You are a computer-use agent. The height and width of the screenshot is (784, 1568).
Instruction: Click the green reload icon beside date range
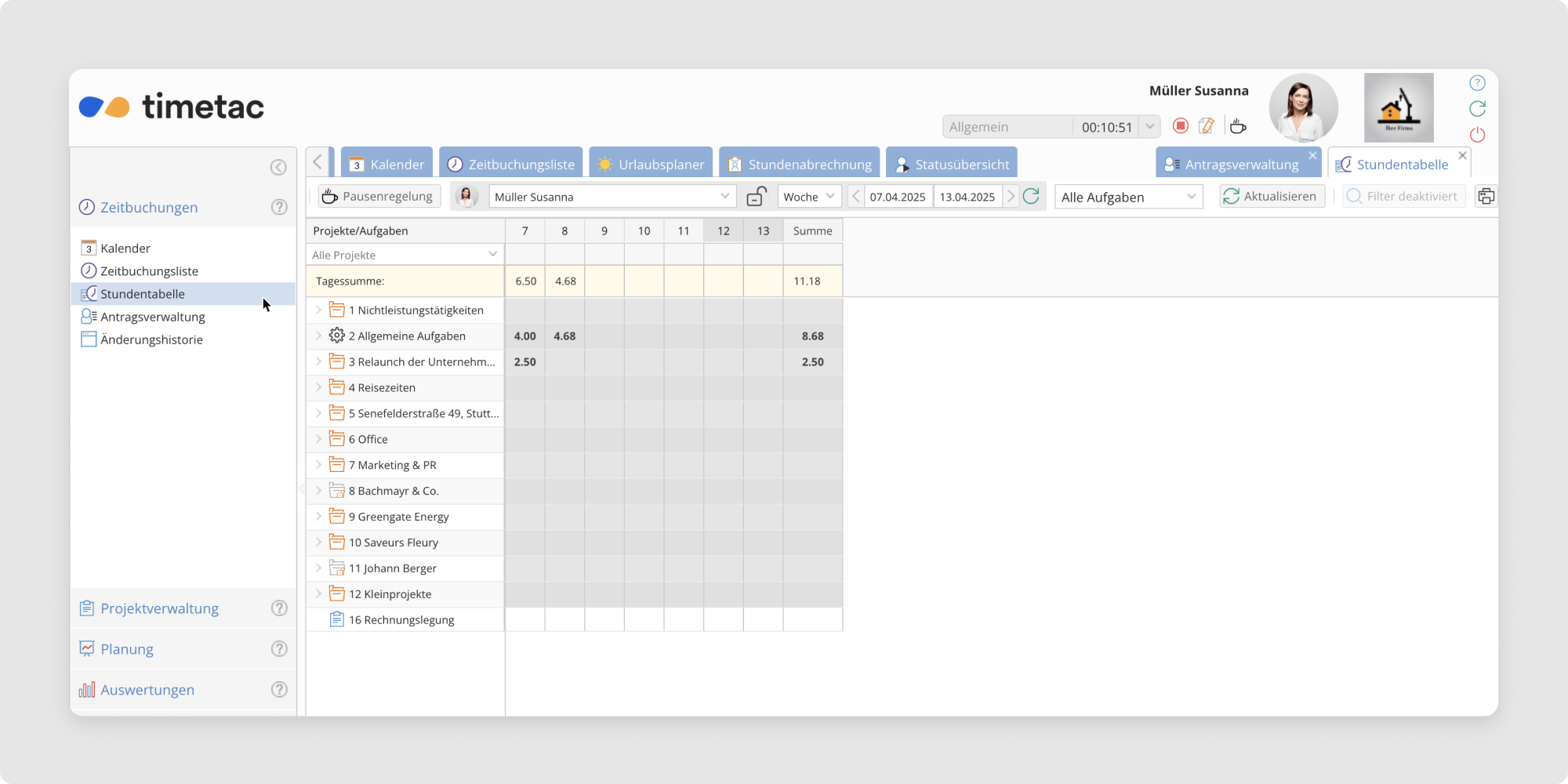point(1031,197)
